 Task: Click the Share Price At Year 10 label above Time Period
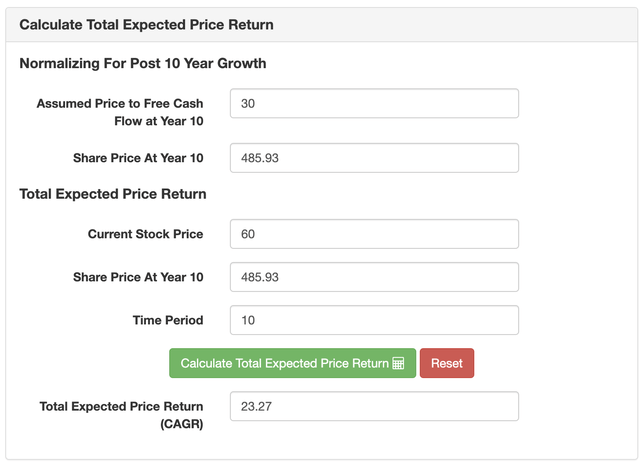138,277
